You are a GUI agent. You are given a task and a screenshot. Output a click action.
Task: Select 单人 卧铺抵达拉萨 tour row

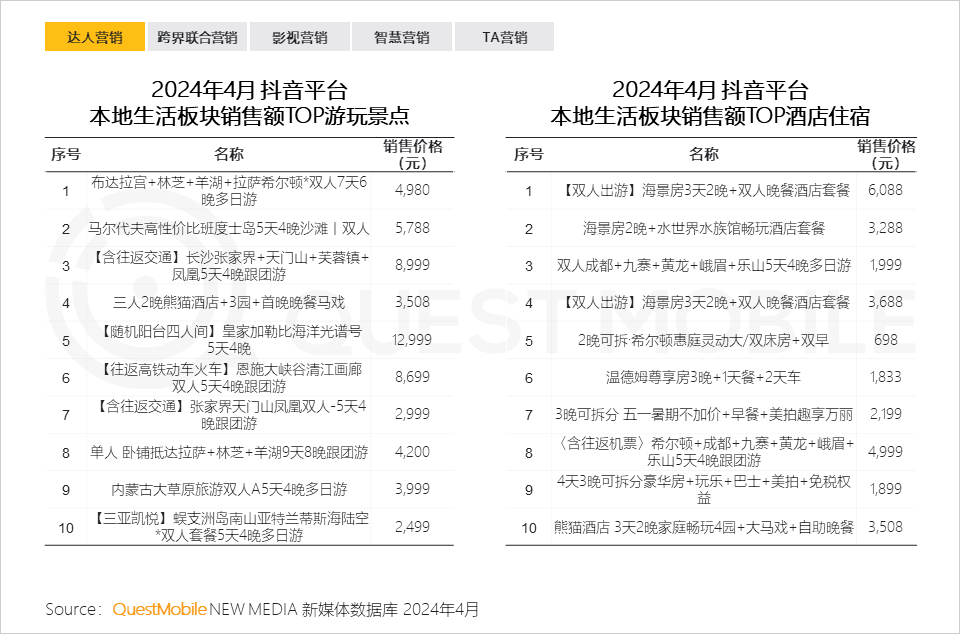229,452
